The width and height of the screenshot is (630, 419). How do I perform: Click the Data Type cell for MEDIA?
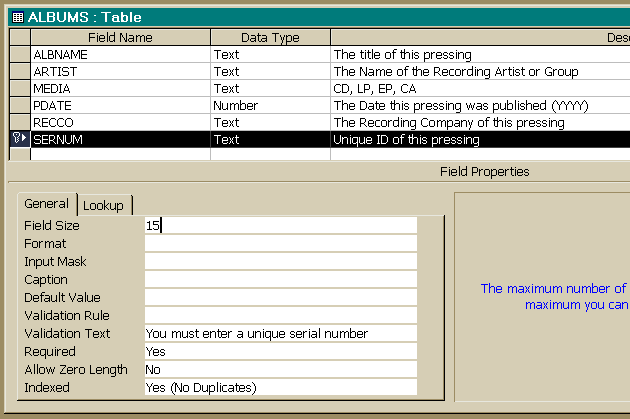[x=270, y=88]
